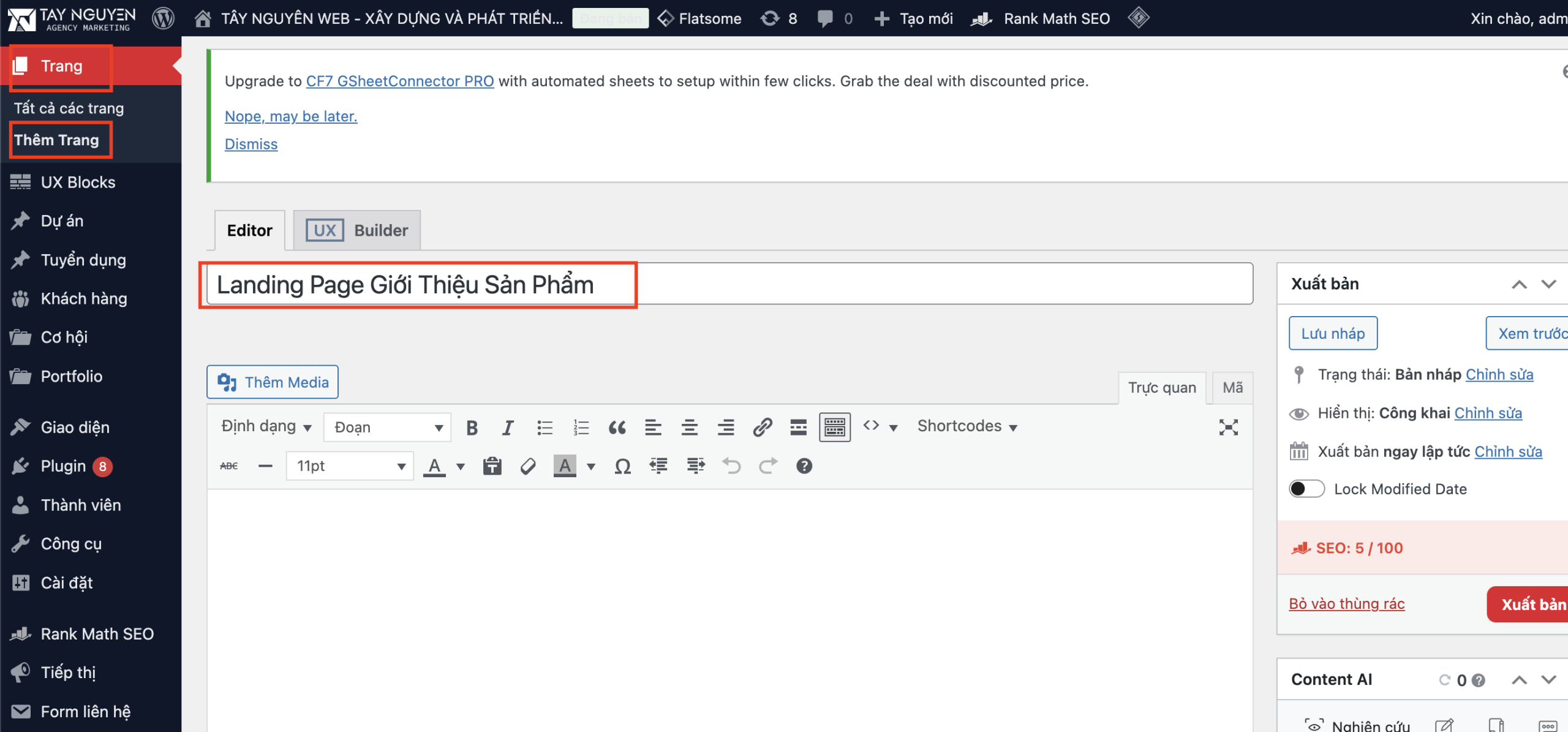
Task: Open the text color picker arrow
Action: coord(461,467)
